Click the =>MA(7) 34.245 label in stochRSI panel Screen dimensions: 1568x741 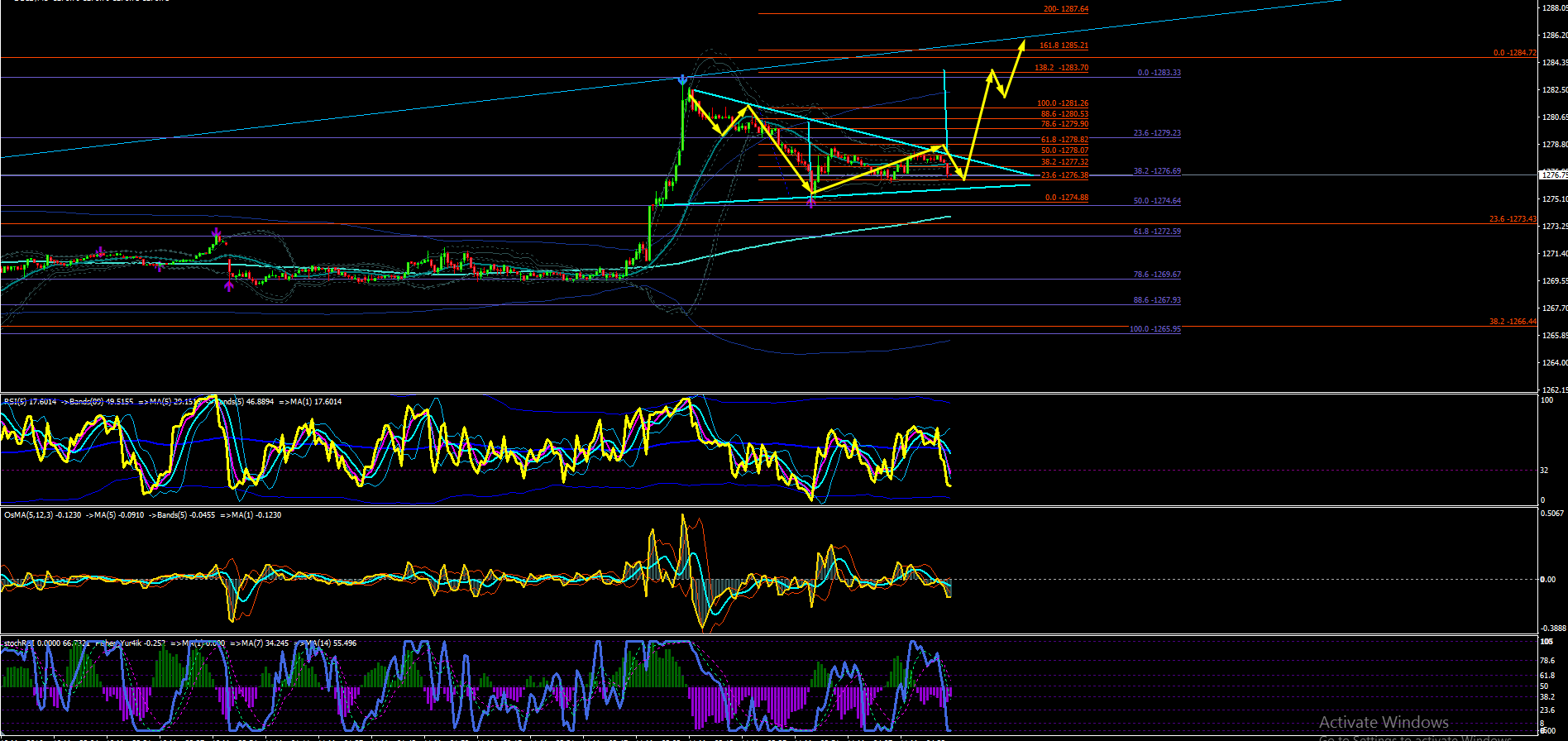(x=260, y=643)
